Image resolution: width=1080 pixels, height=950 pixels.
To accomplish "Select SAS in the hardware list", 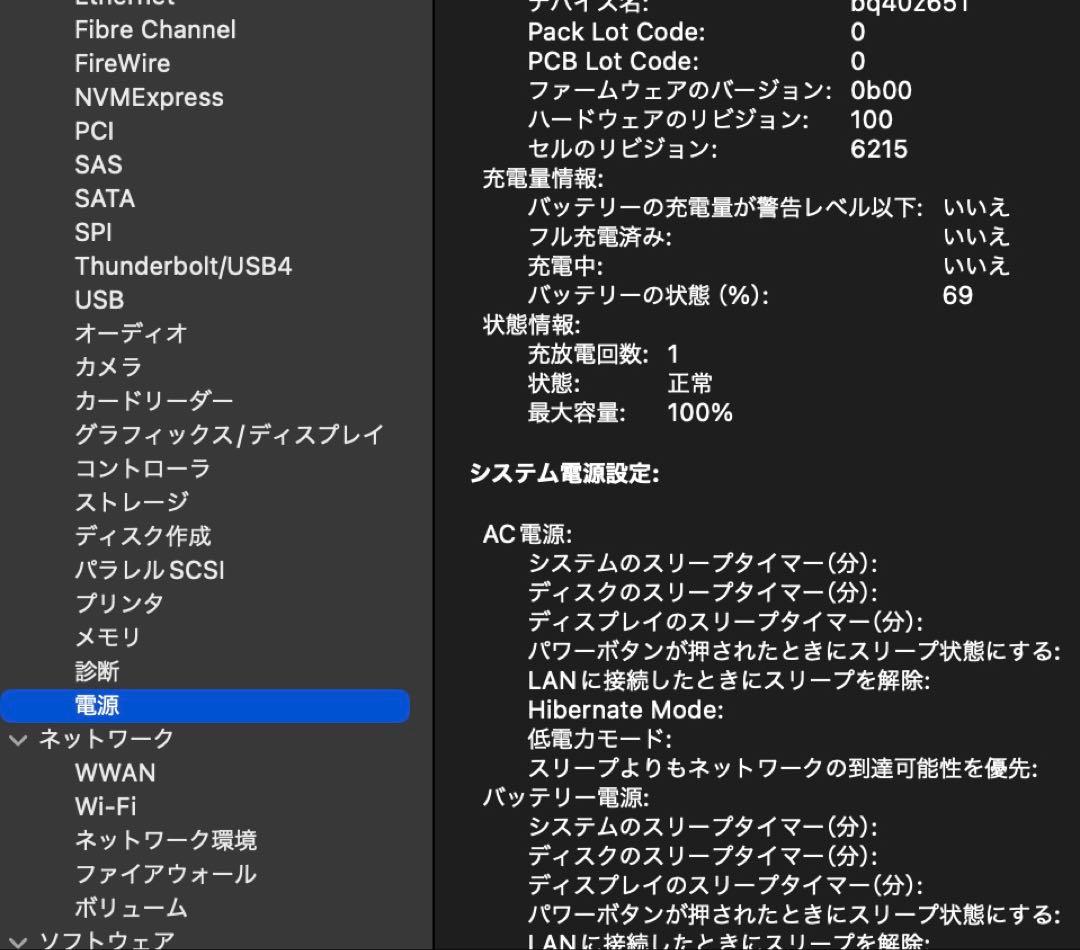I will [98, 164].
